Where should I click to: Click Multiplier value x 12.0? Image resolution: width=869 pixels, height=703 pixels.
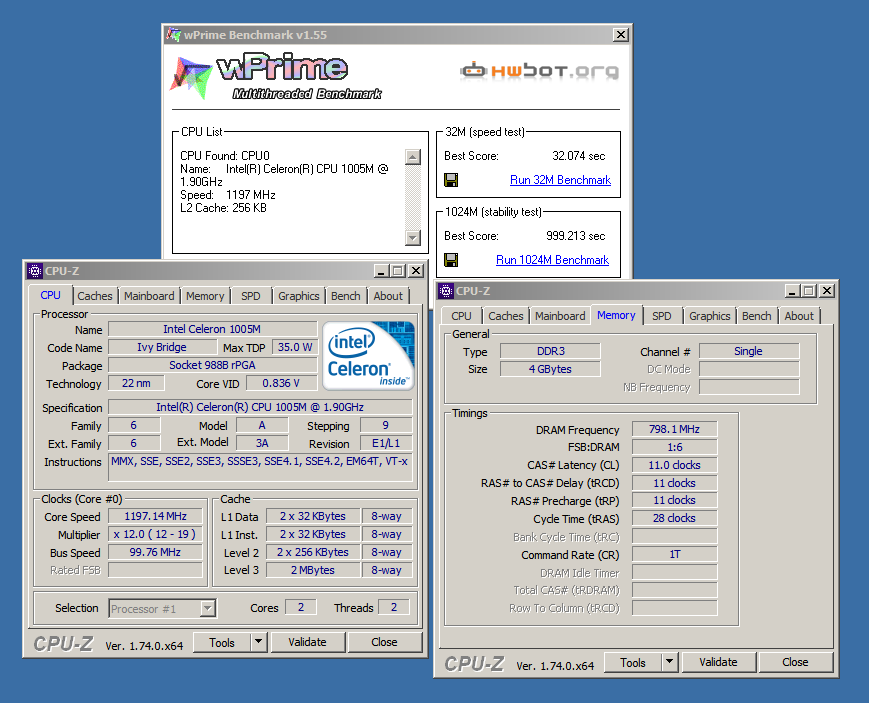pos(155,534)
